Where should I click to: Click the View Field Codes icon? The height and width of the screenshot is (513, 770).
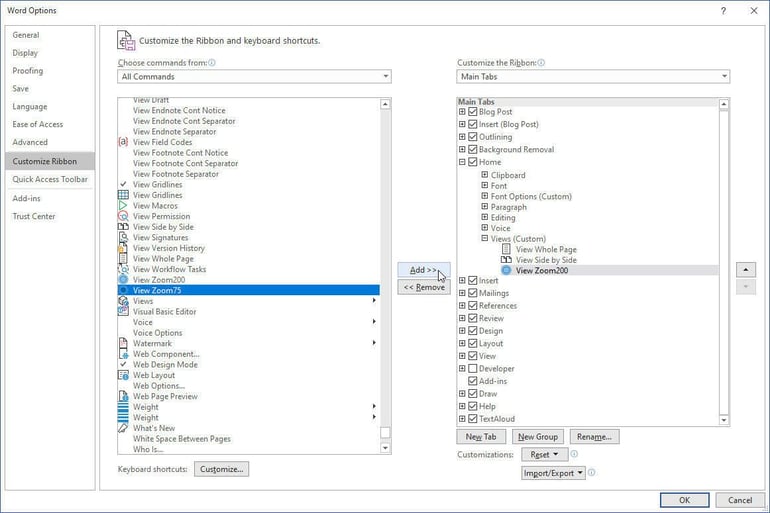tap(123, 142)
